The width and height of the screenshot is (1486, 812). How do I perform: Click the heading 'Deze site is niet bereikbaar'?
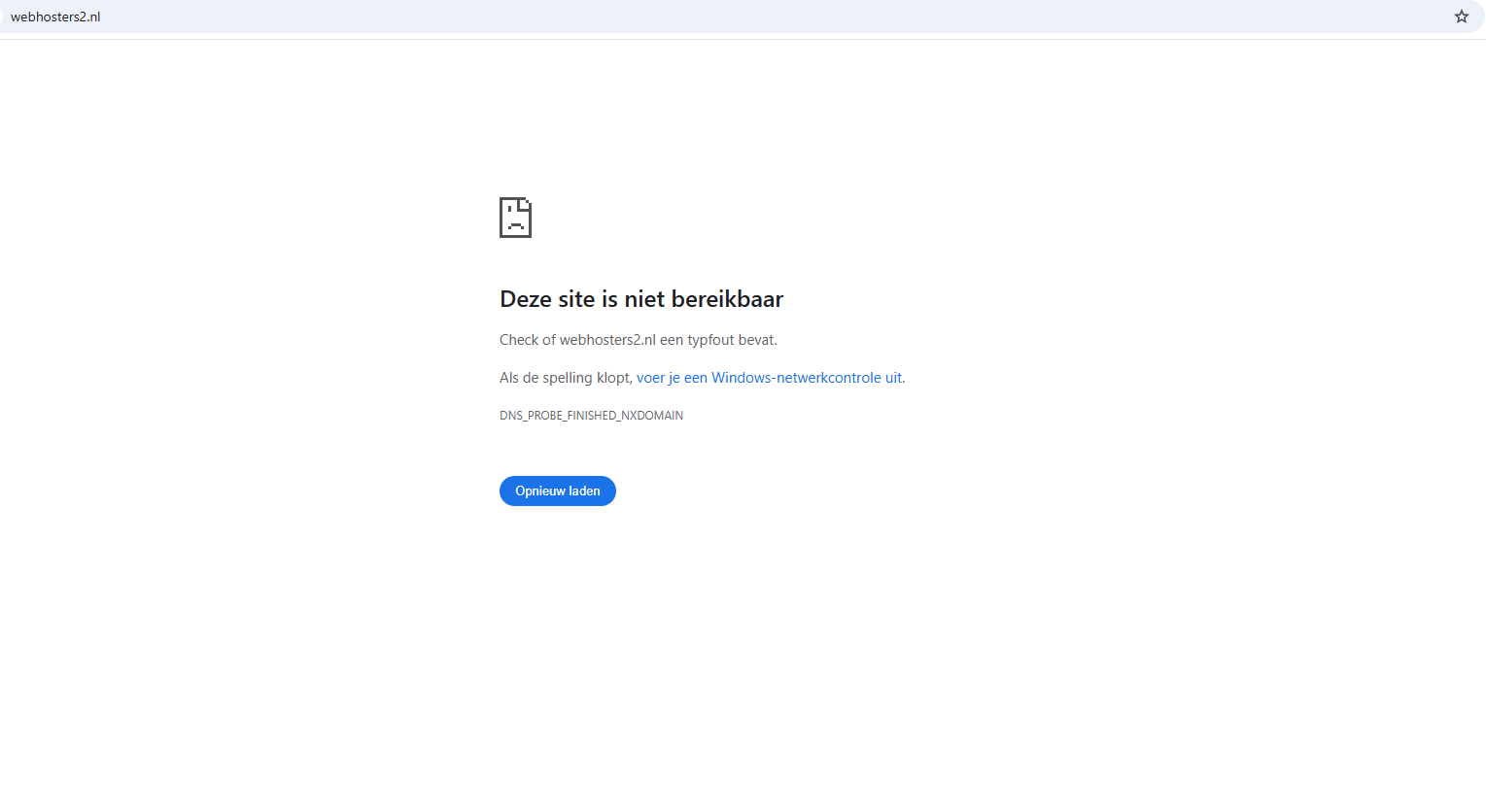point(640,299)
